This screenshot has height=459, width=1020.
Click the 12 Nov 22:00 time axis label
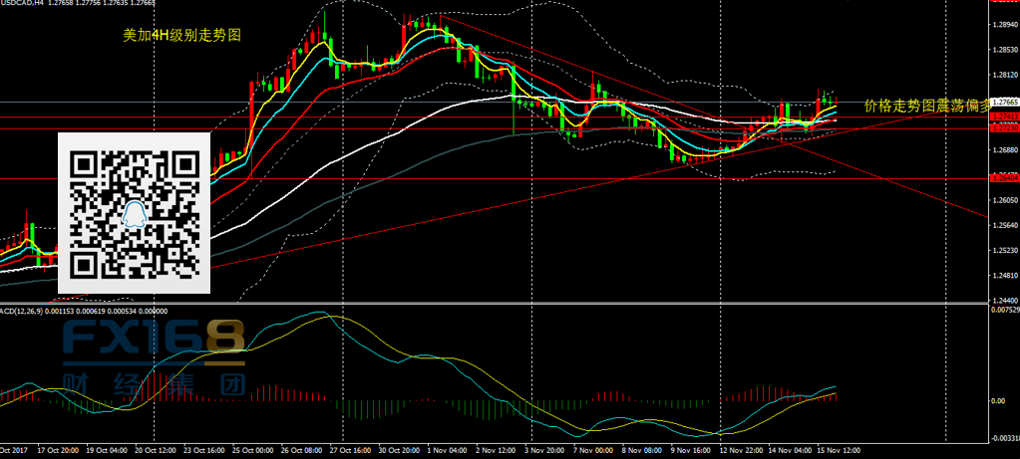point(740,450)
